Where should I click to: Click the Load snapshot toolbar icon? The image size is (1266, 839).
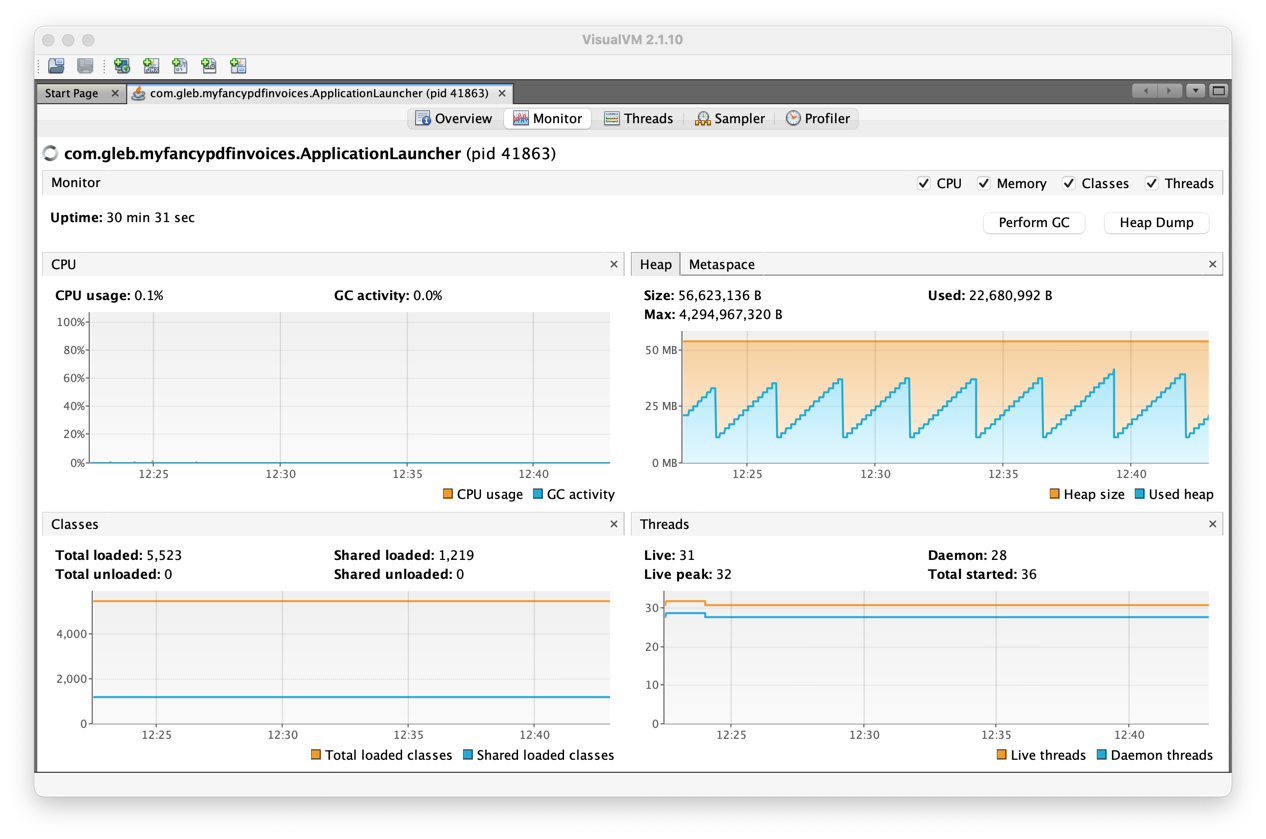56,66
